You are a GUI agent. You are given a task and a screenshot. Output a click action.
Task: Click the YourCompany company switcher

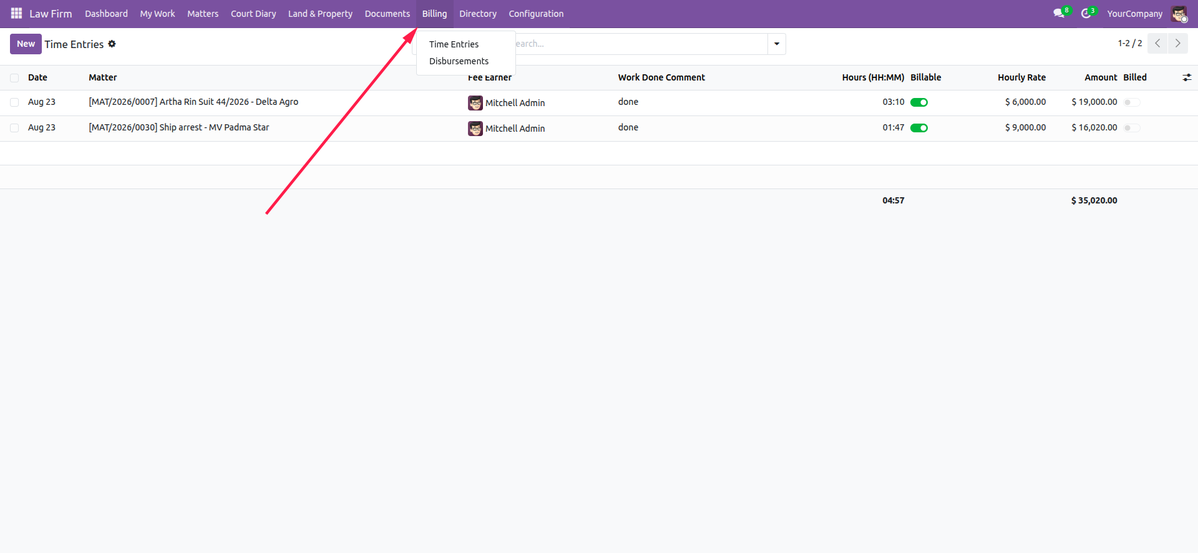point(1135,14)
